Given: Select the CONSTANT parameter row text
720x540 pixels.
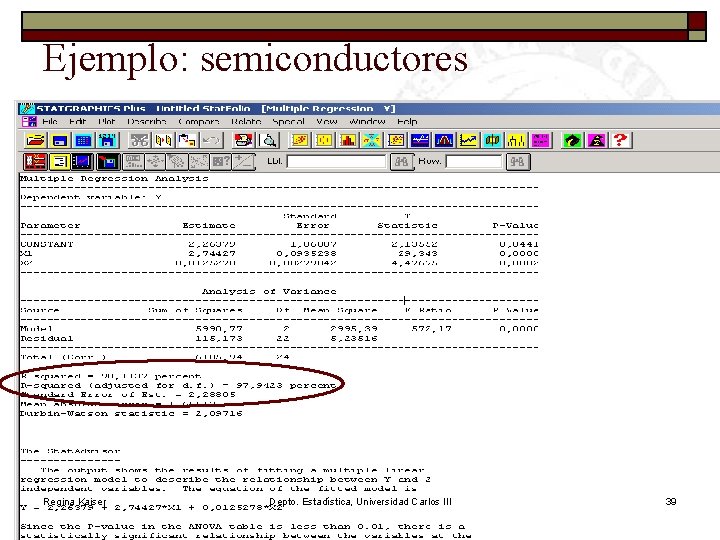Looking at the screenshot, I should pyautogui.click(x=47, y=244).
